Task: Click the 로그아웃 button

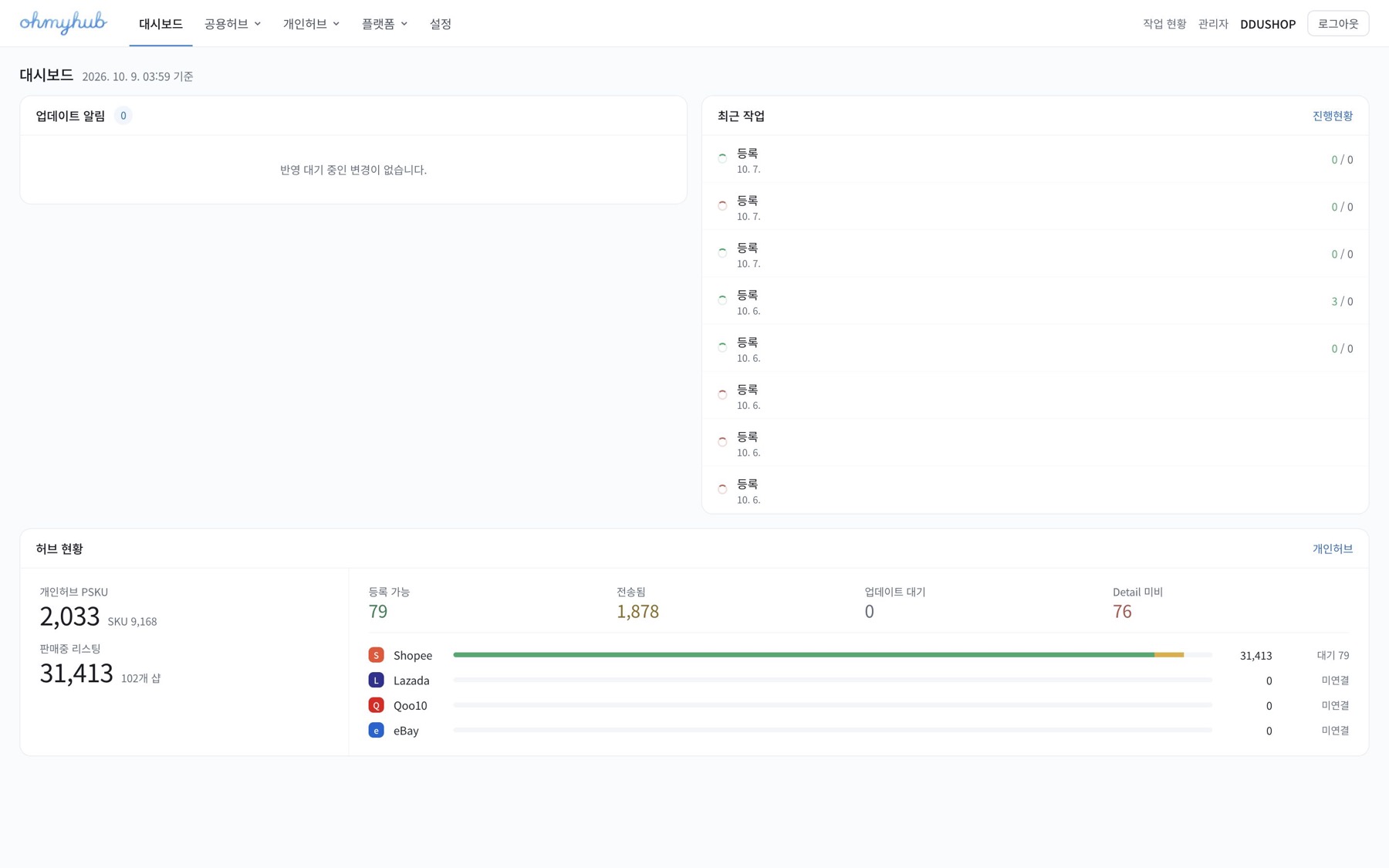Action: click(1338, 24)
